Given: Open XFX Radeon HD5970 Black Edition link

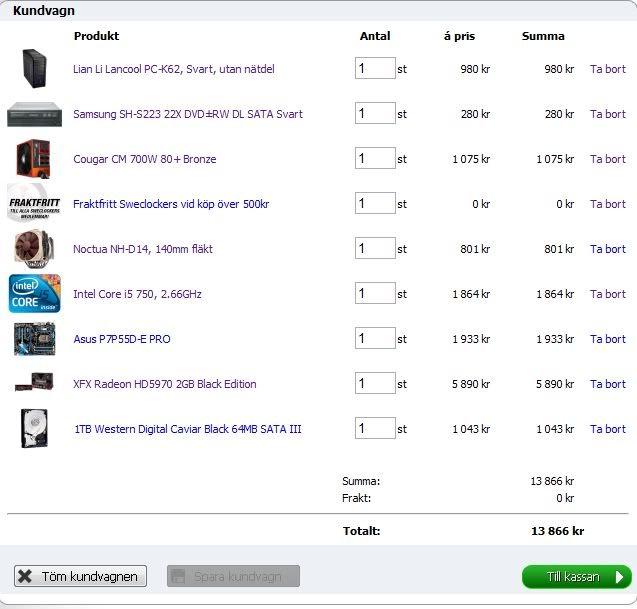Looking at the screenshot, I should (x=165, y=384).
